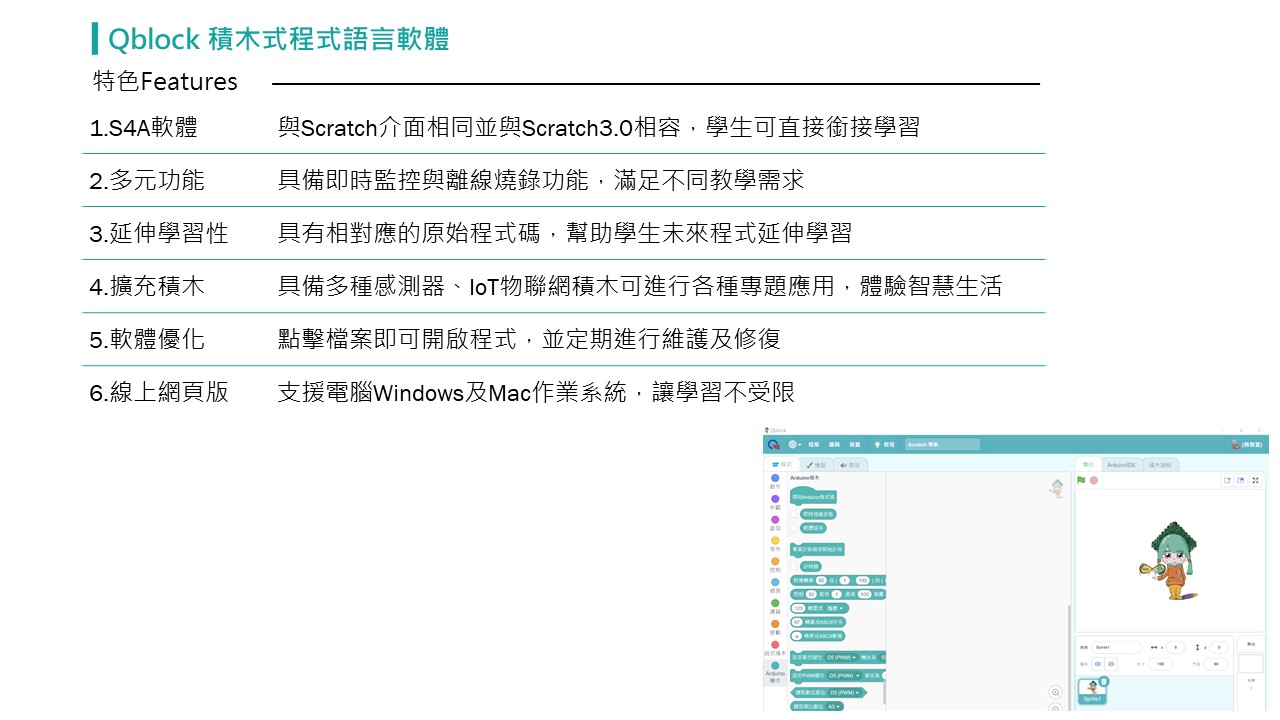Select the 控制 control block category
Viewport: 1280px width, 720px height.
pyautogui.click(x=775, y=564)
